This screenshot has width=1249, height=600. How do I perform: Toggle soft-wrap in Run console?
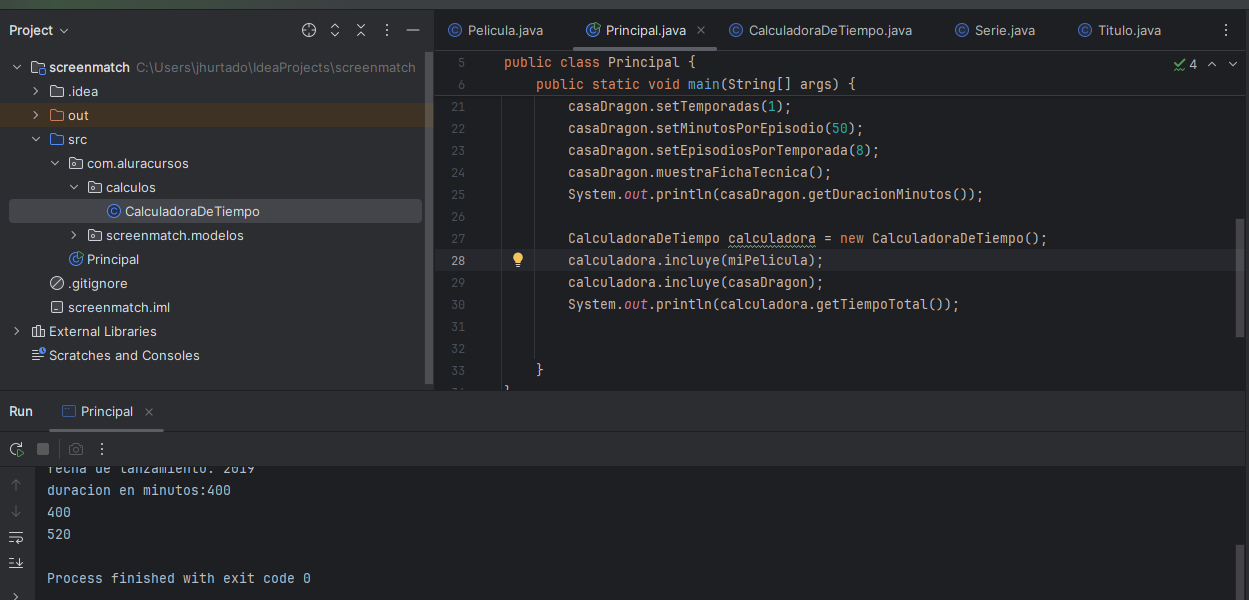[x=16, y=537]
